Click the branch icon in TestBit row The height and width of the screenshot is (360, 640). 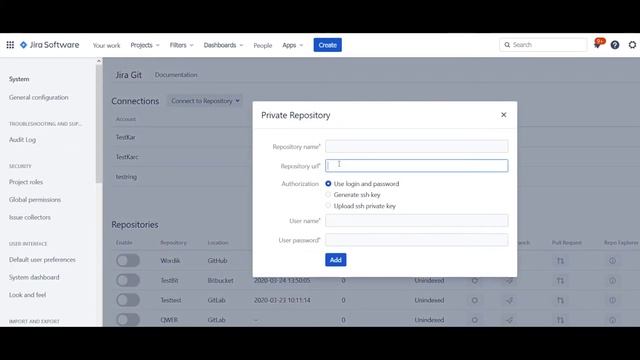click(509, 280)
